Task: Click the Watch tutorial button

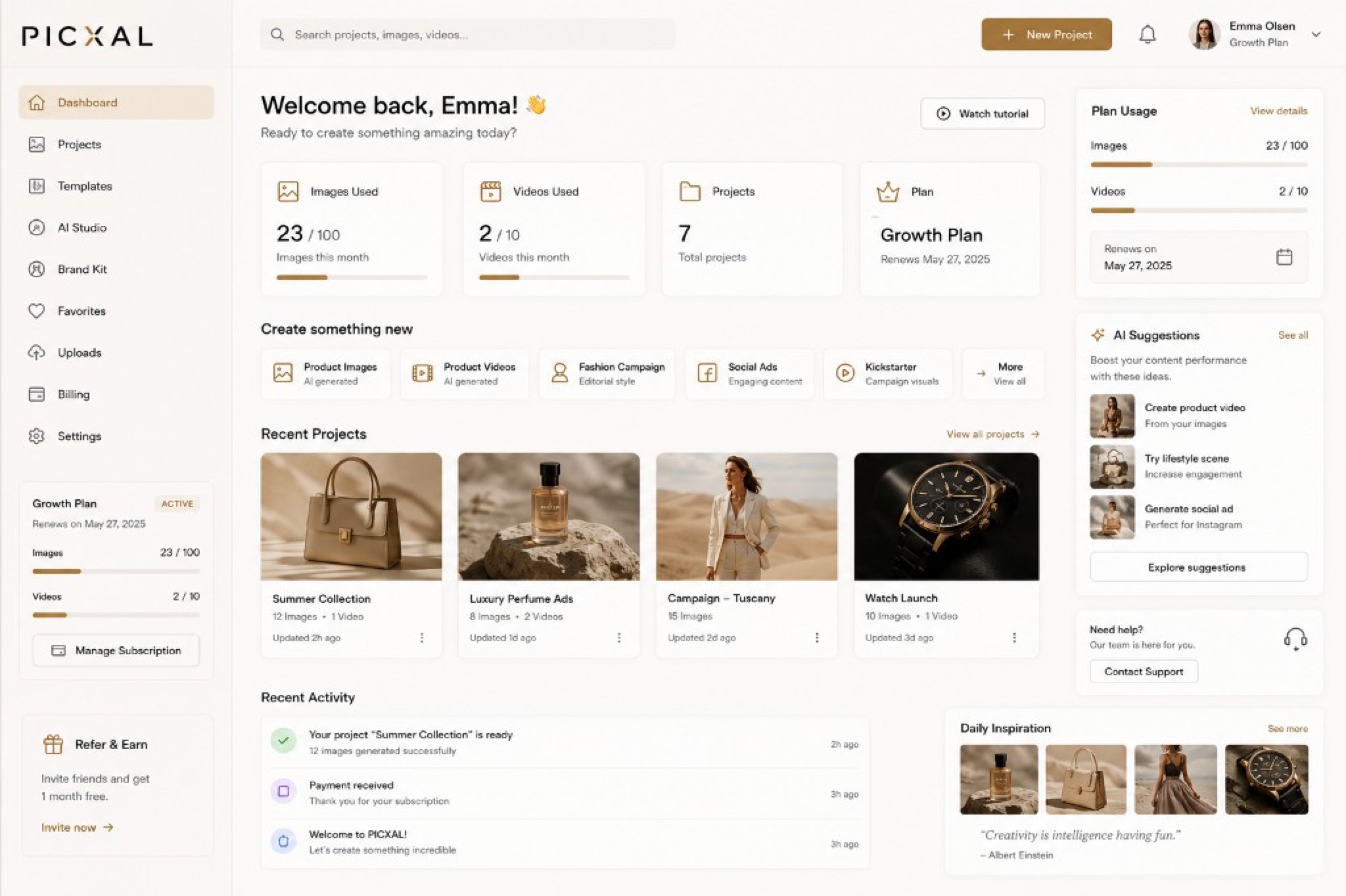Action: pos(983,114)
